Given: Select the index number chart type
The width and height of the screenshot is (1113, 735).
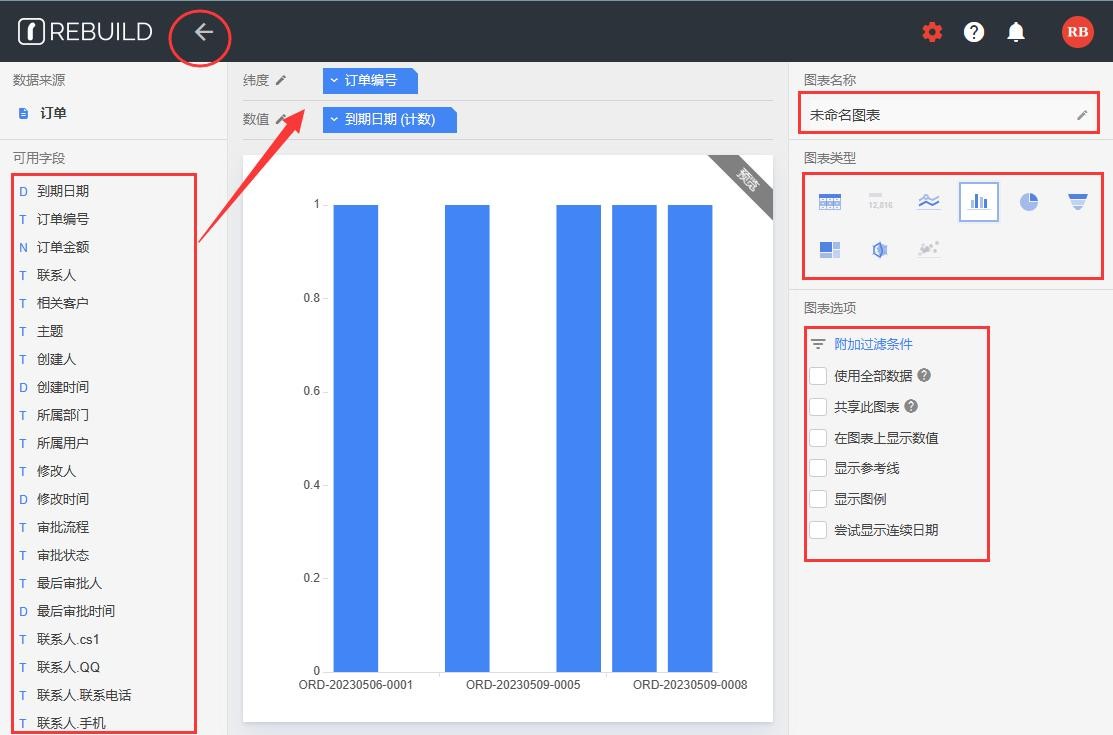Looking at the screenshot, I should pos(879,202).
